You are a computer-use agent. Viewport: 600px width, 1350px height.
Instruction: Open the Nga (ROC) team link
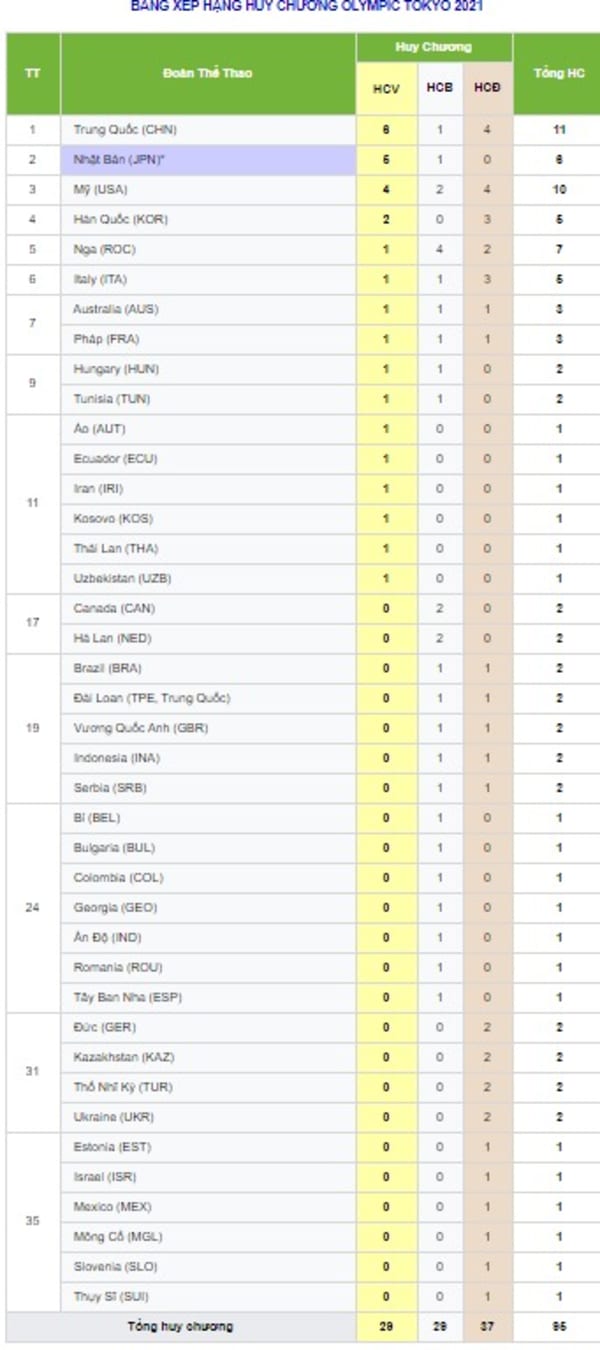104,250
